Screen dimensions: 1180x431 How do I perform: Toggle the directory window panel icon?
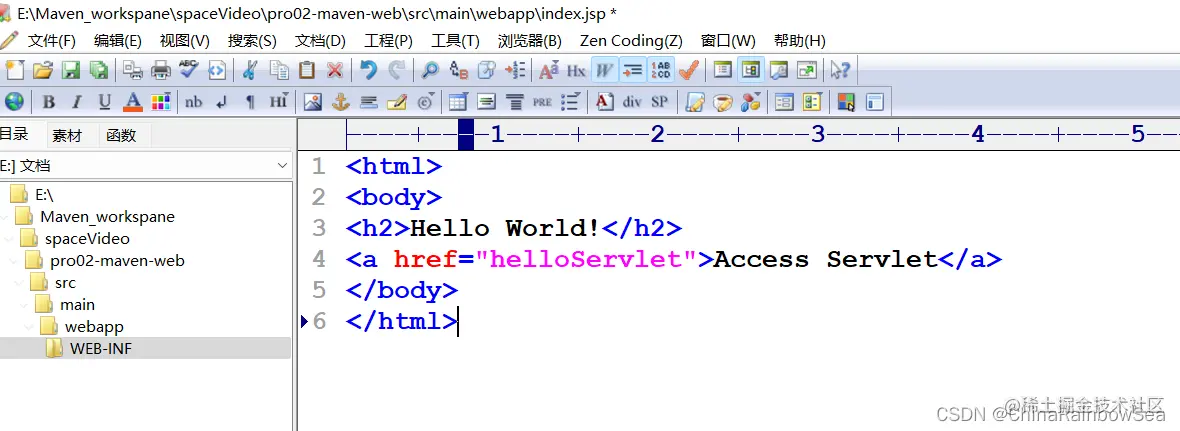coord(750,71)
